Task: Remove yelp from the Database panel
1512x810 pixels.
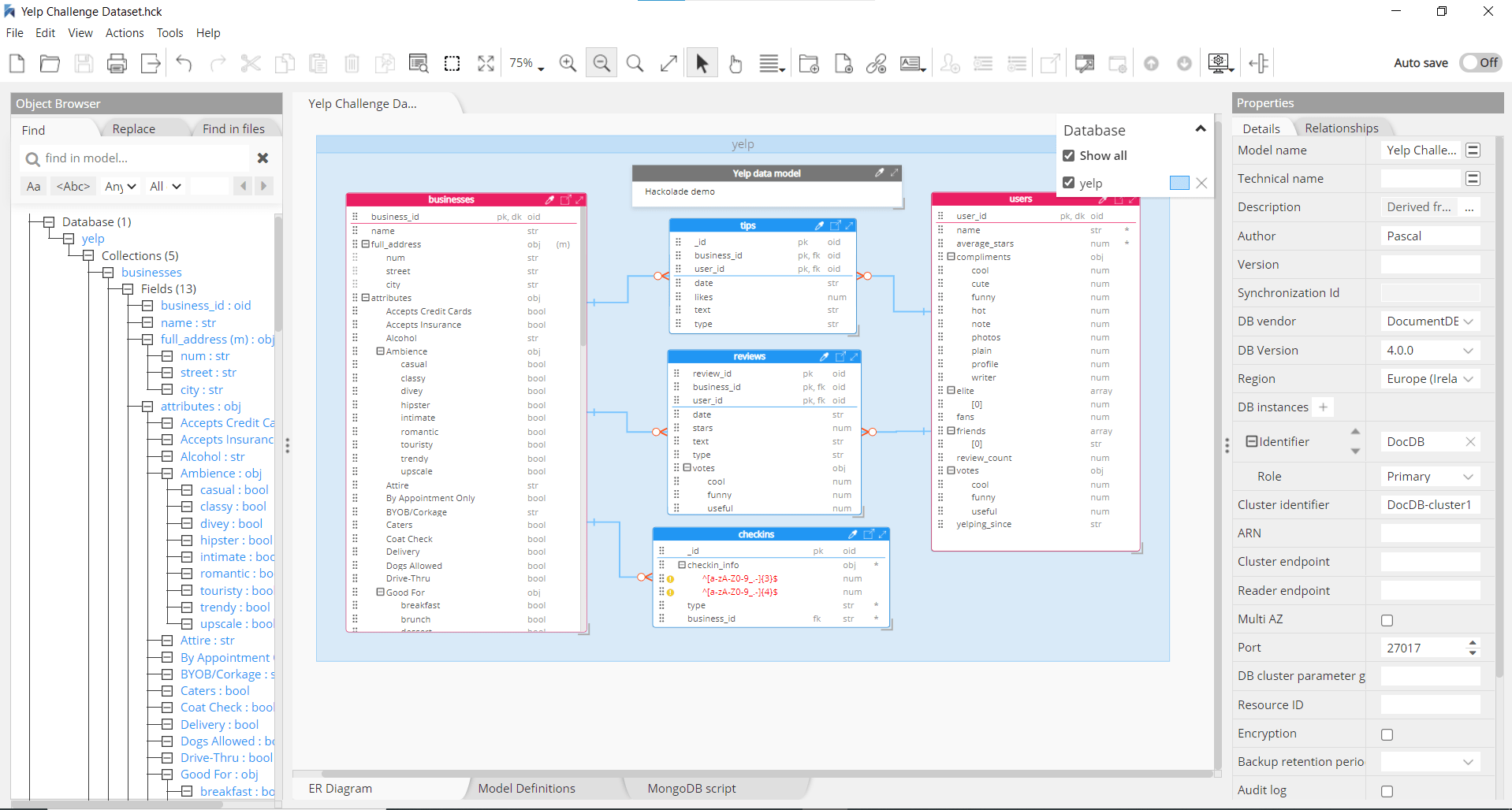Action: pos(1201,183)
